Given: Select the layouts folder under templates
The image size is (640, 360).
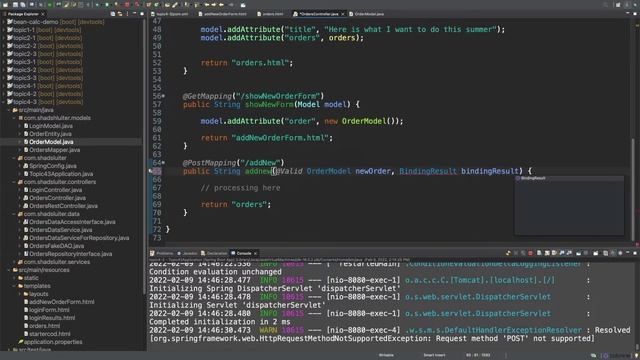Looking at the screenshot, I should [x=38, y=294].
